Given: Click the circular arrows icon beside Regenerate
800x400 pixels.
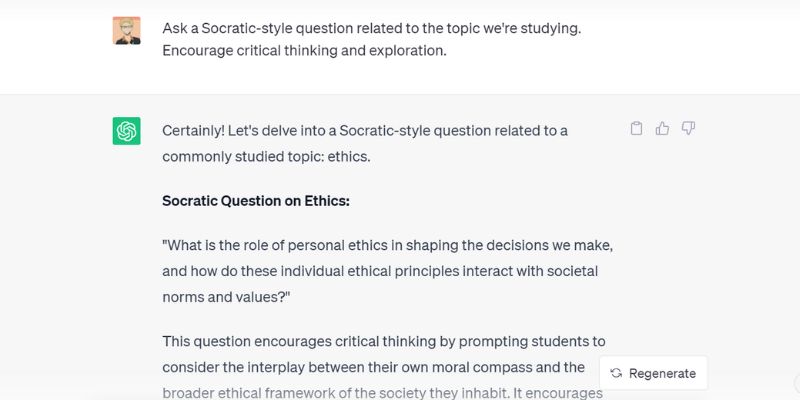Looking at the screenshot, I should click(x=616, y=373).
